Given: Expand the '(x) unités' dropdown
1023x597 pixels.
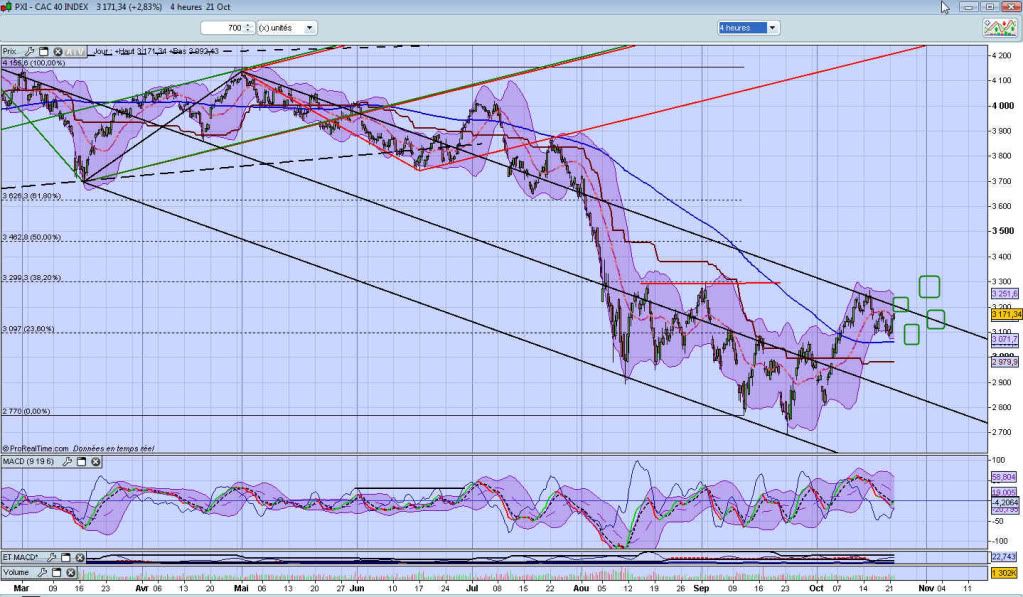Looking at the screenshot, I should click(x=308, y=28).
